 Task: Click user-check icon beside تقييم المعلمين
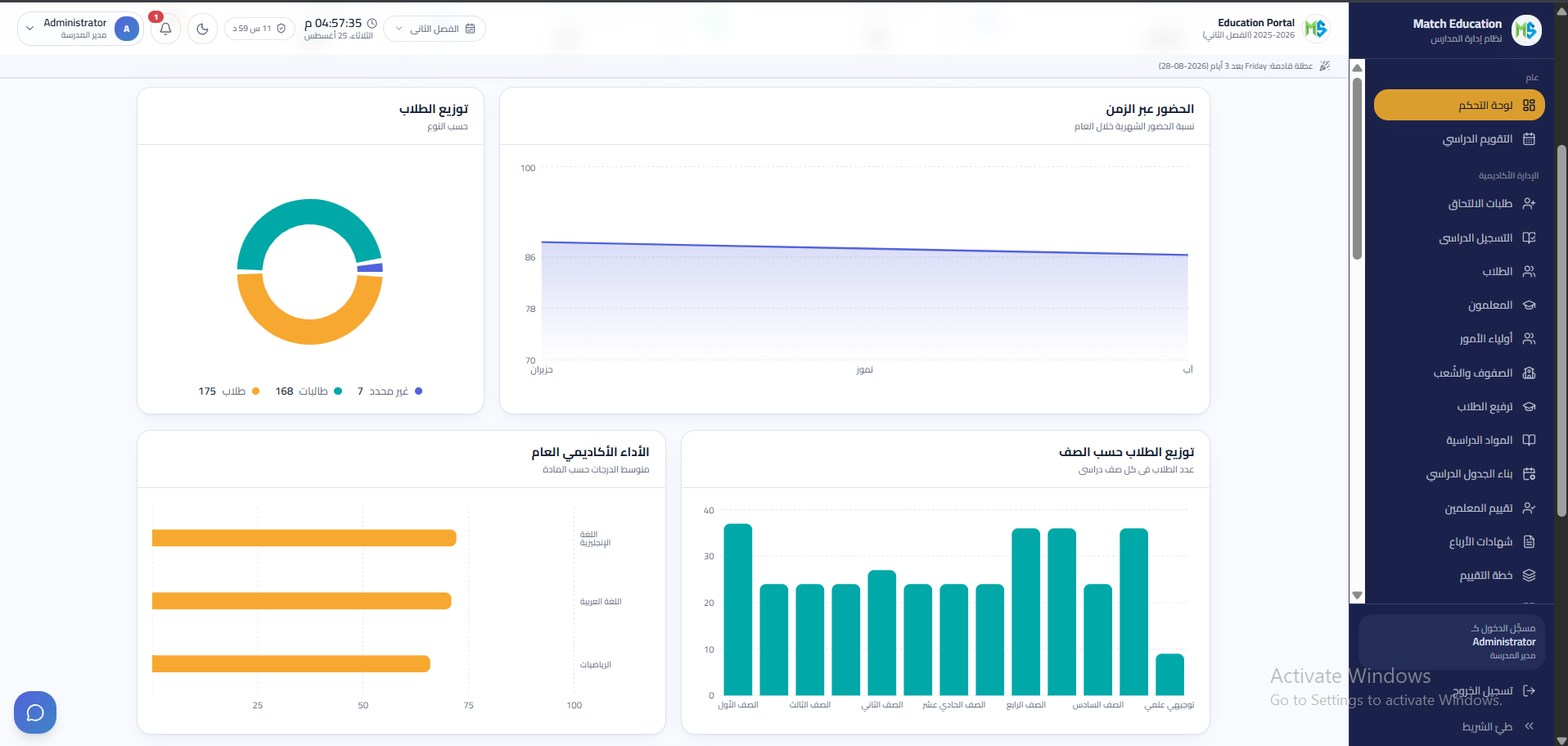tap(1529, 509)
